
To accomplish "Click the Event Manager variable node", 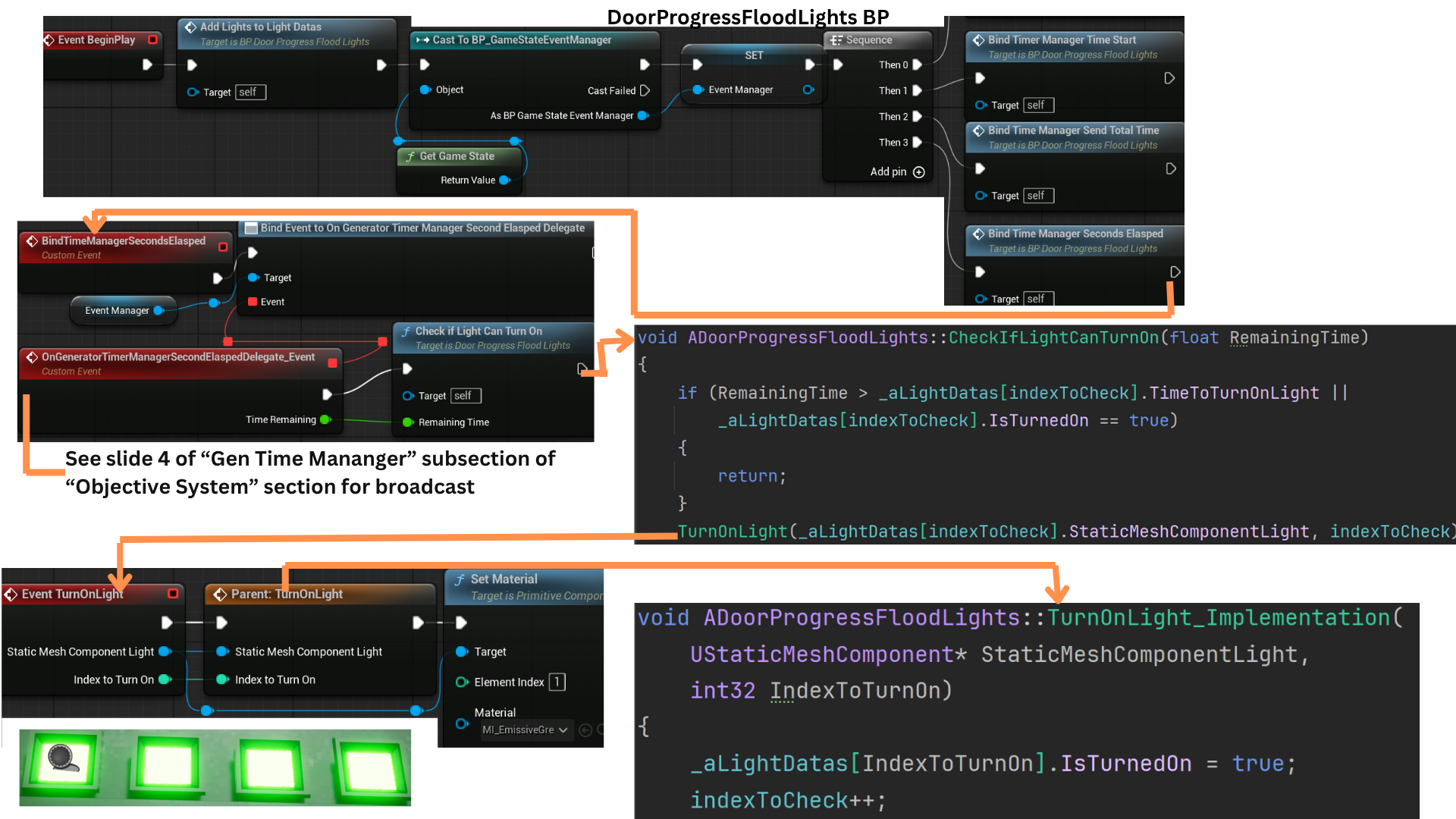I will click(x=118, y=311).
